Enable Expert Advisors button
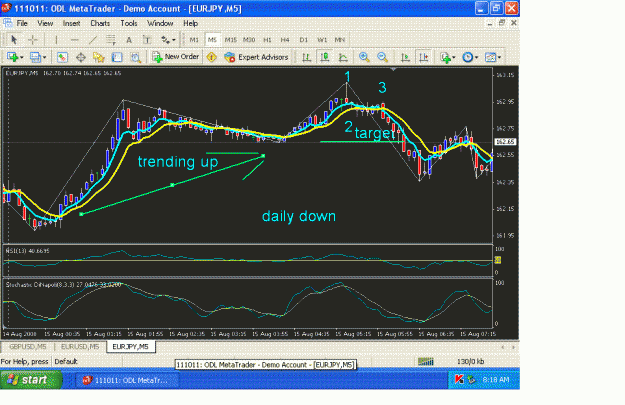The image size is (625, 405). click(256, 57)
